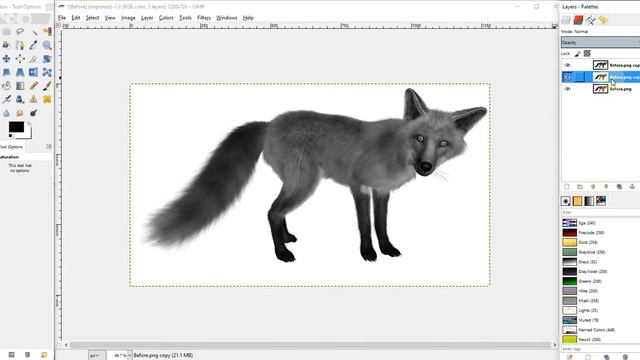Switch to the Layers tab
Screen dimensions: 640x360
(x=566, y=20)
